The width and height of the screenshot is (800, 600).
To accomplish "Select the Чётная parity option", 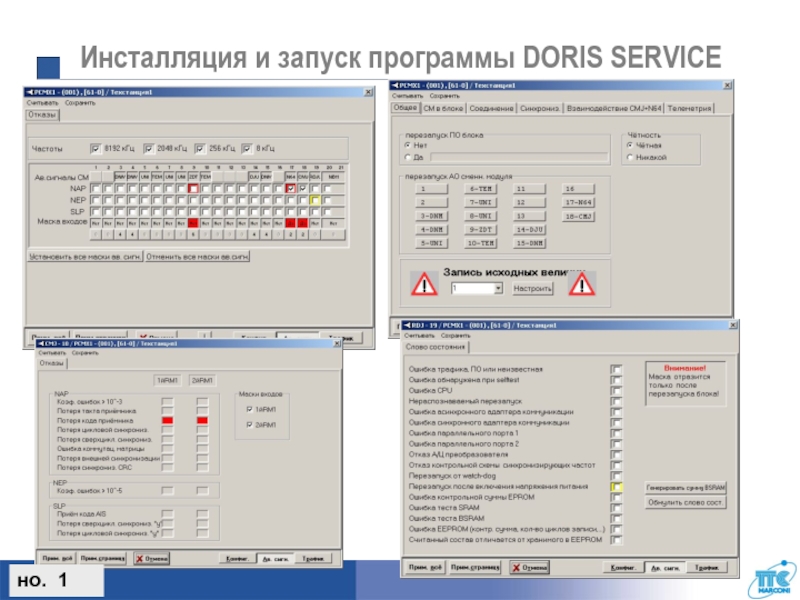I will click(630, 145).
